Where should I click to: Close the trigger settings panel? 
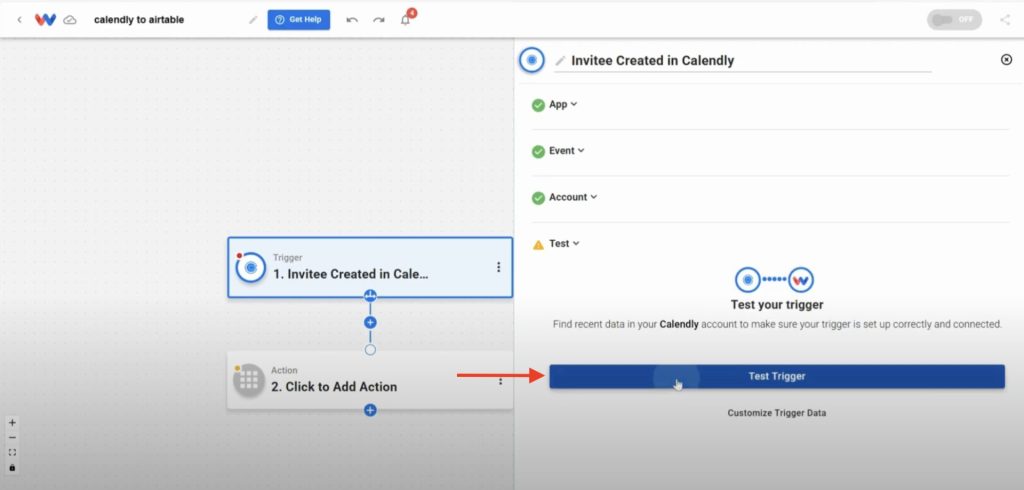point(1006,59)
